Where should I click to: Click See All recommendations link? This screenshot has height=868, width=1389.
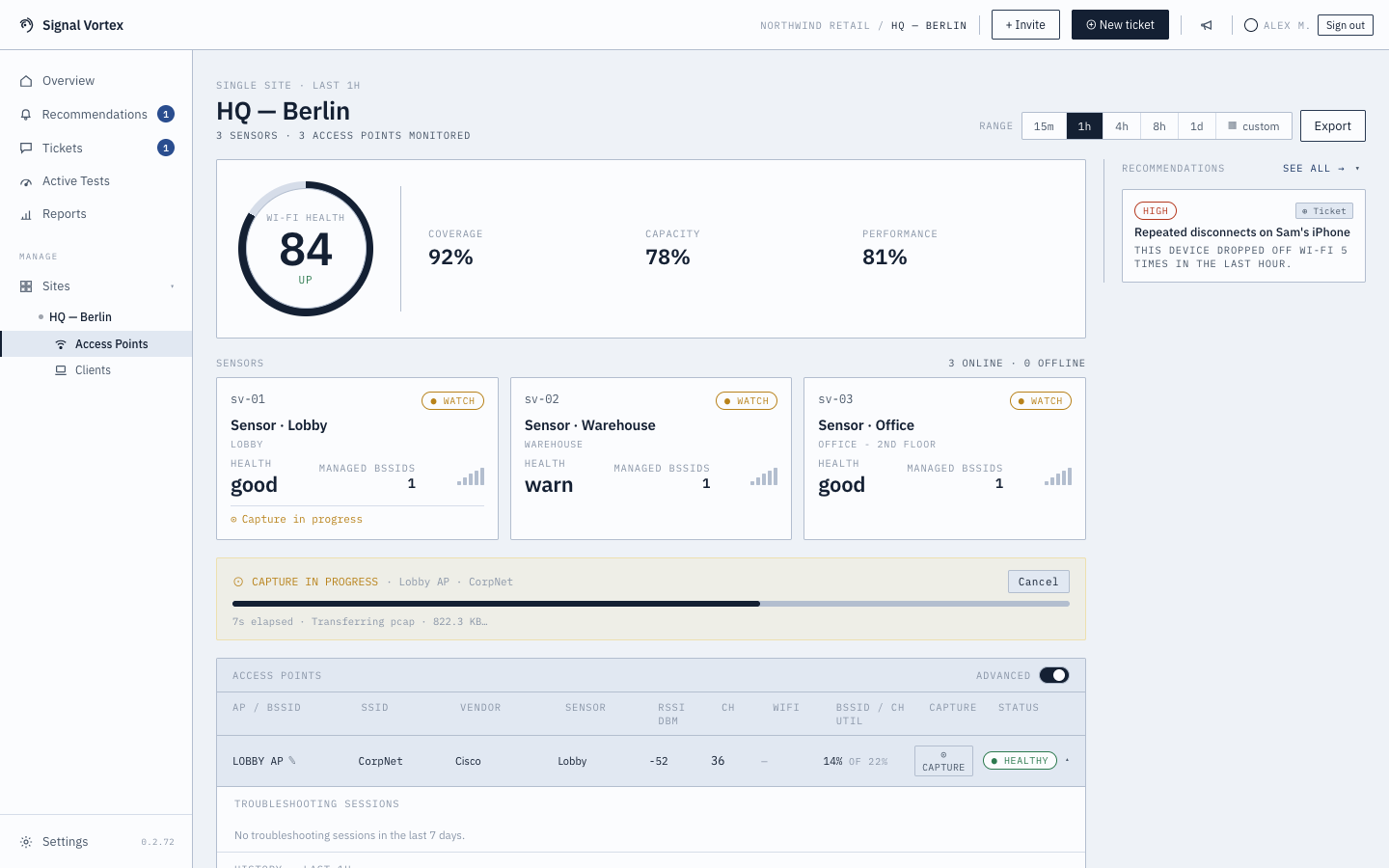coord(1314,169)
